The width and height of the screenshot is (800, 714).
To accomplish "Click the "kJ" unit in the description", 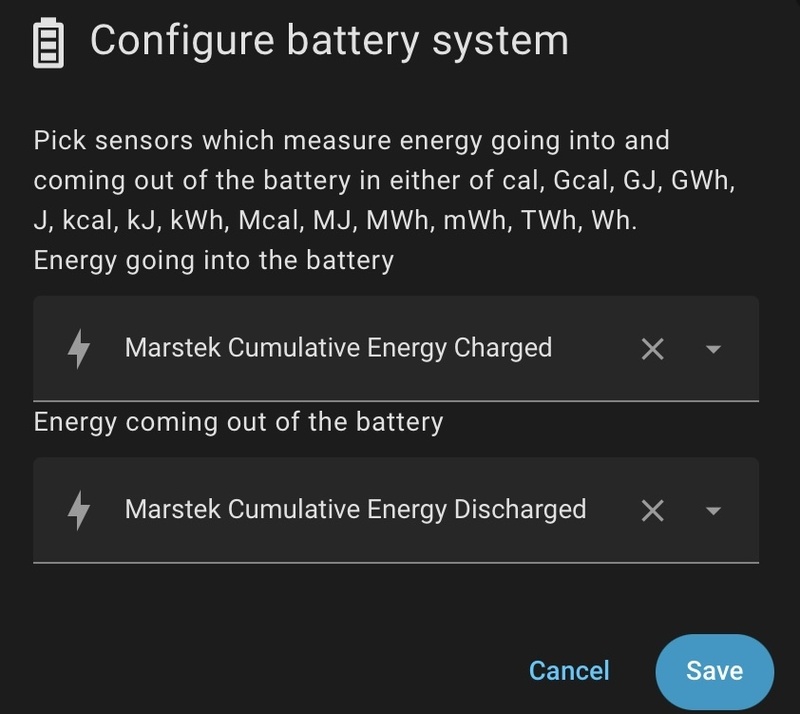I will [143, 221].
